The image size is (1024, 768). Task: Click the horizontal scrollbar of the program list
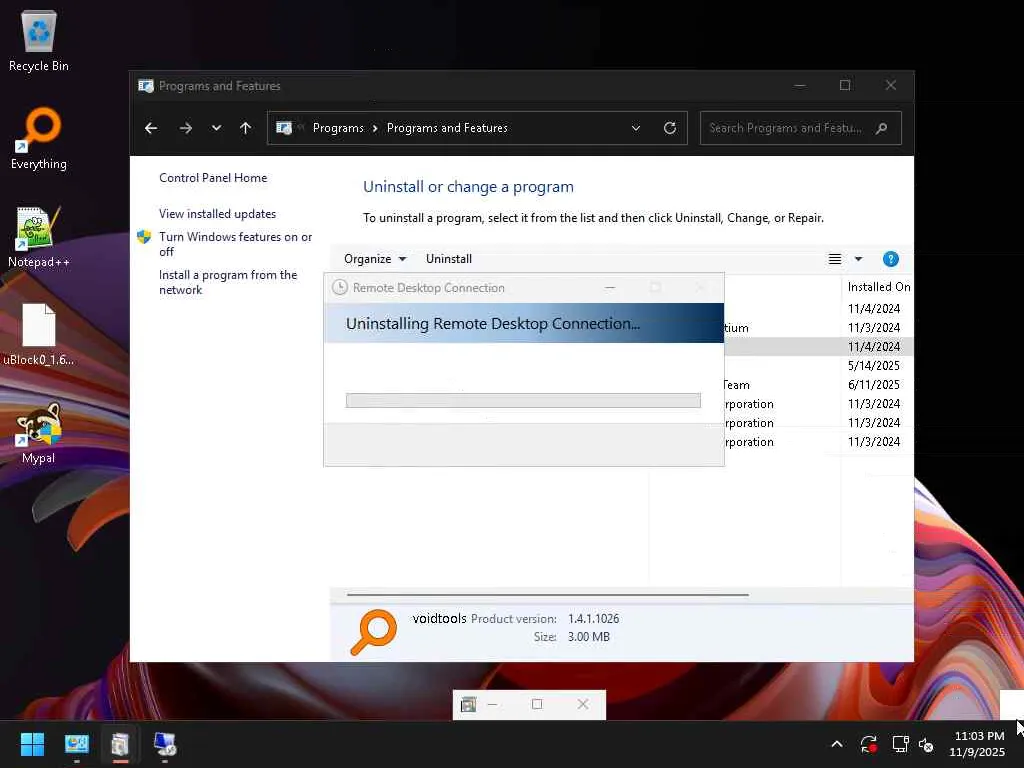tap(547, 595)
